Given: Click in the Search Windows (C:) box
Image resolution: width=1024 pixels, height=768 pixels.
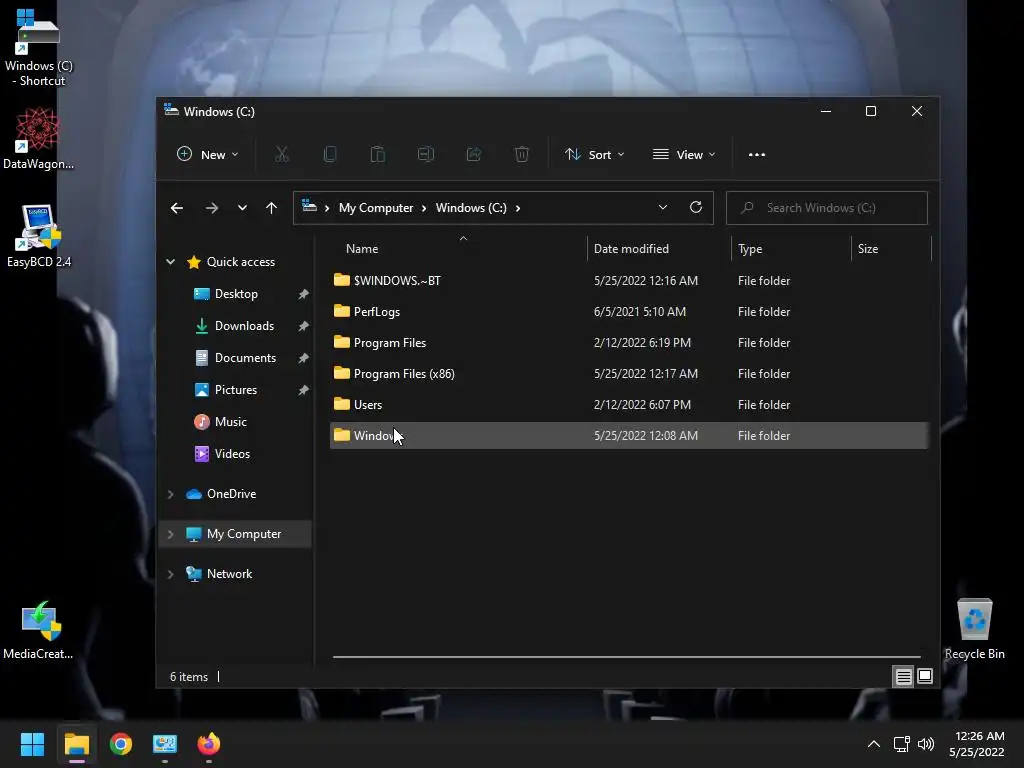Looking at the screenshot, I should (827, 208).
